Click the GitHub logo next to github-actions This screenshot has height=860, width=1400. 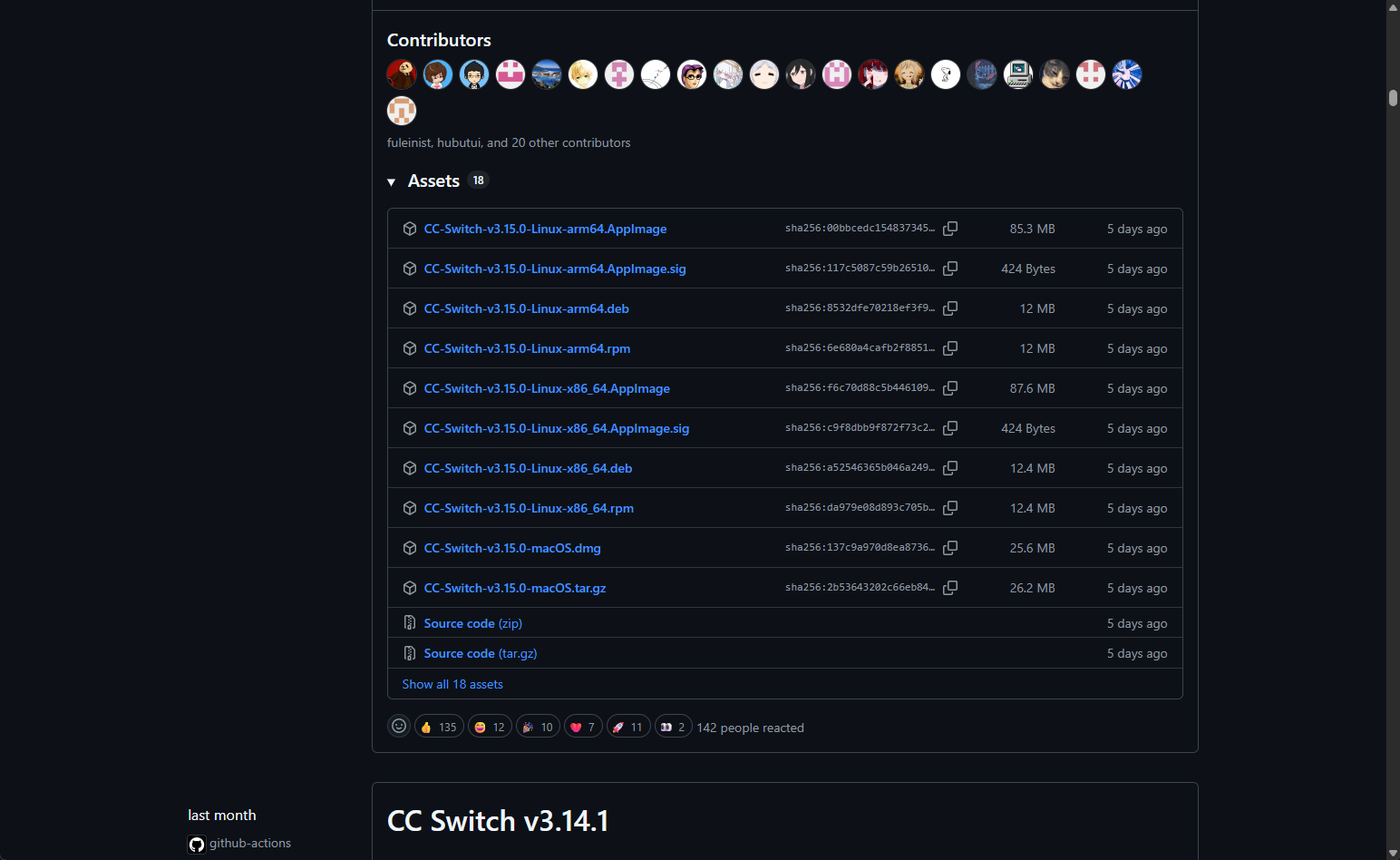coord(197,845)
